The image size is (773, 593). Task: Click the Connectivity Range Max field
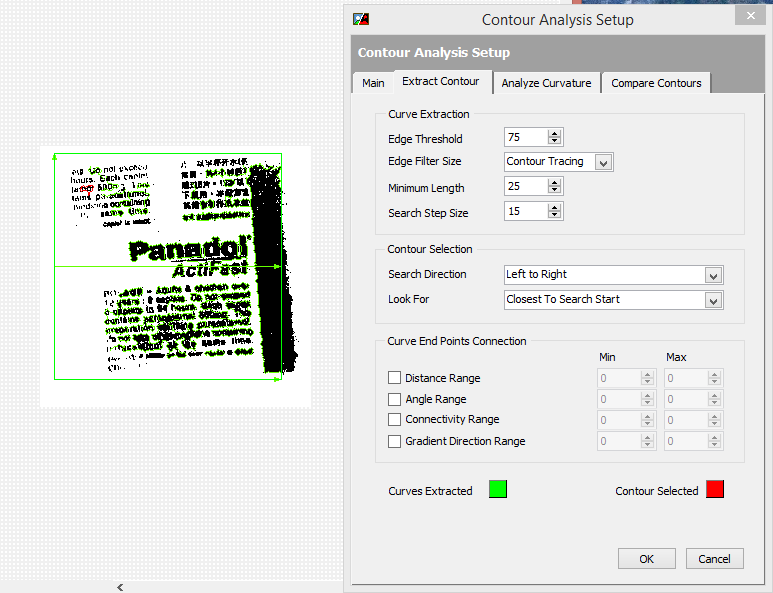(x=686, y=420)
